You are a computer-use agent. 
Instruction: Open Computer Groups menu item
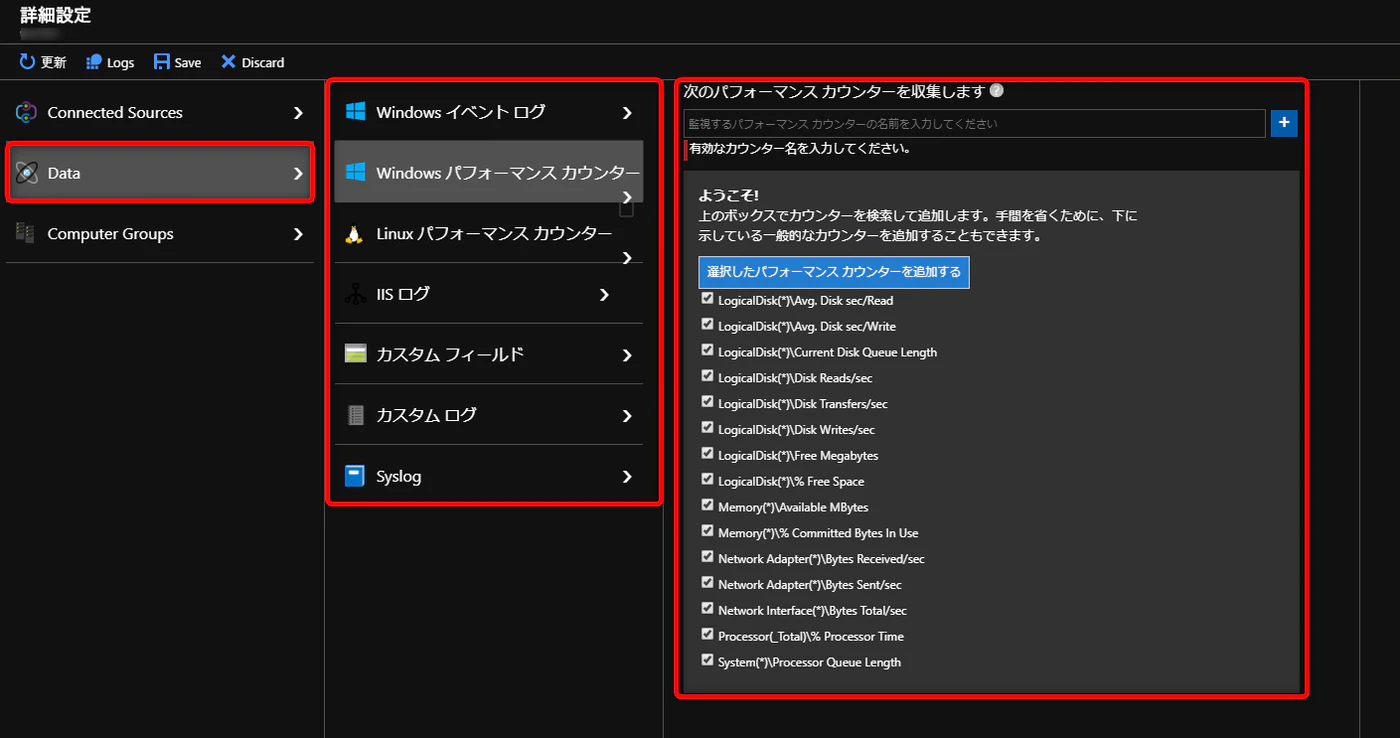[160, 234]
